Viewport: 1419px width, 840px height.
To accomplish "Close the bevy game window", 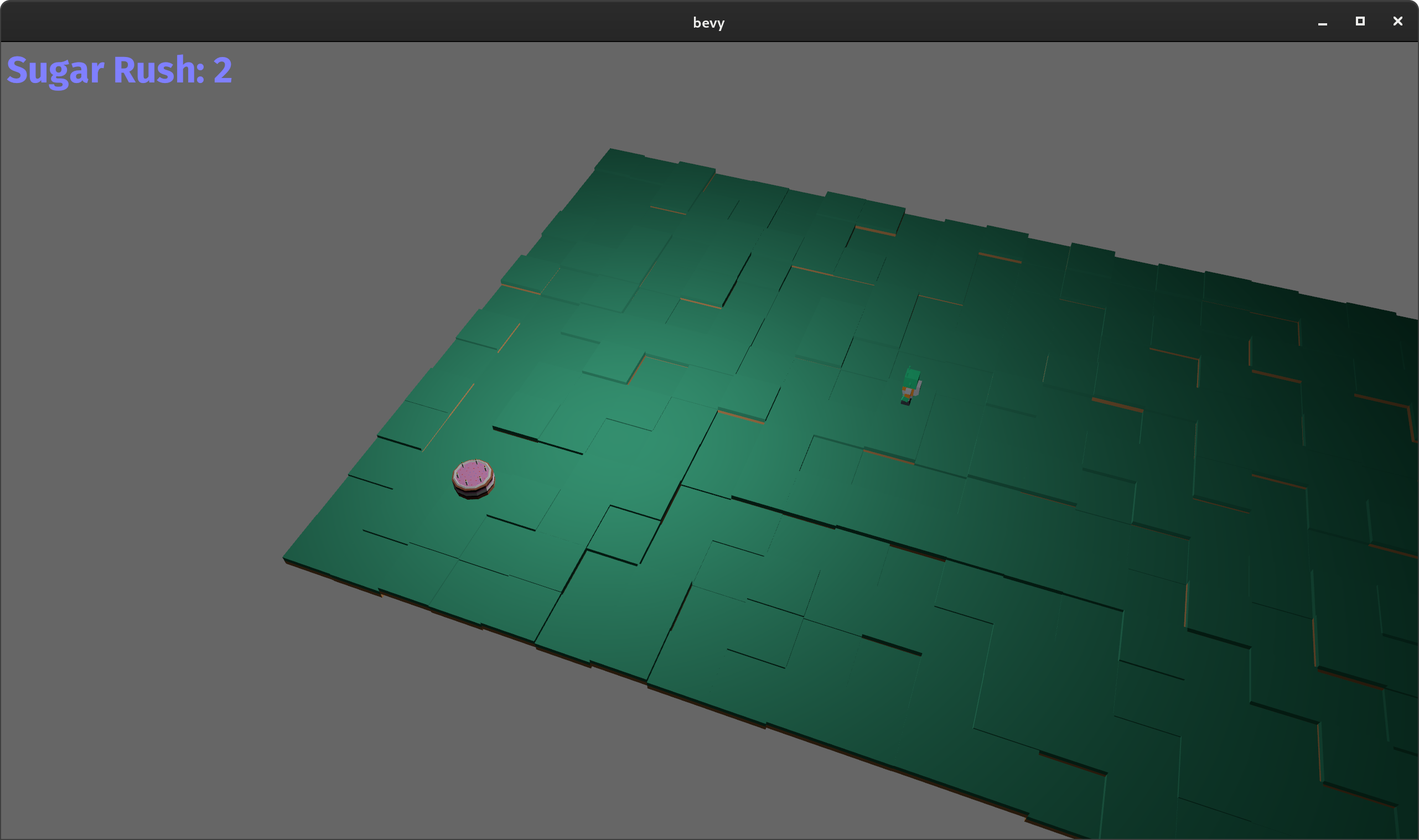I will pos(1397,22).
